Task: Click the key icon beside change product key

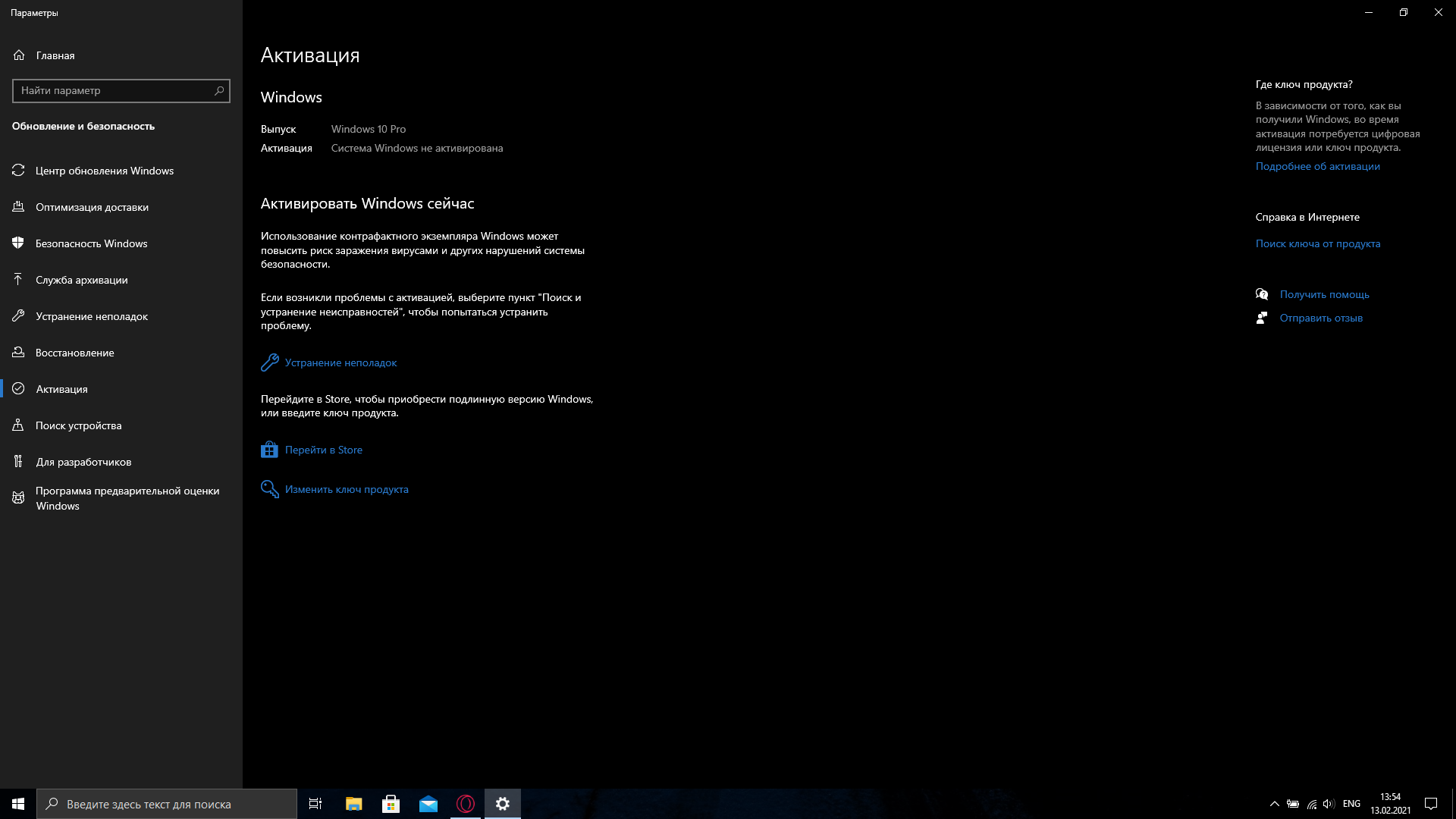Action: 269,489
